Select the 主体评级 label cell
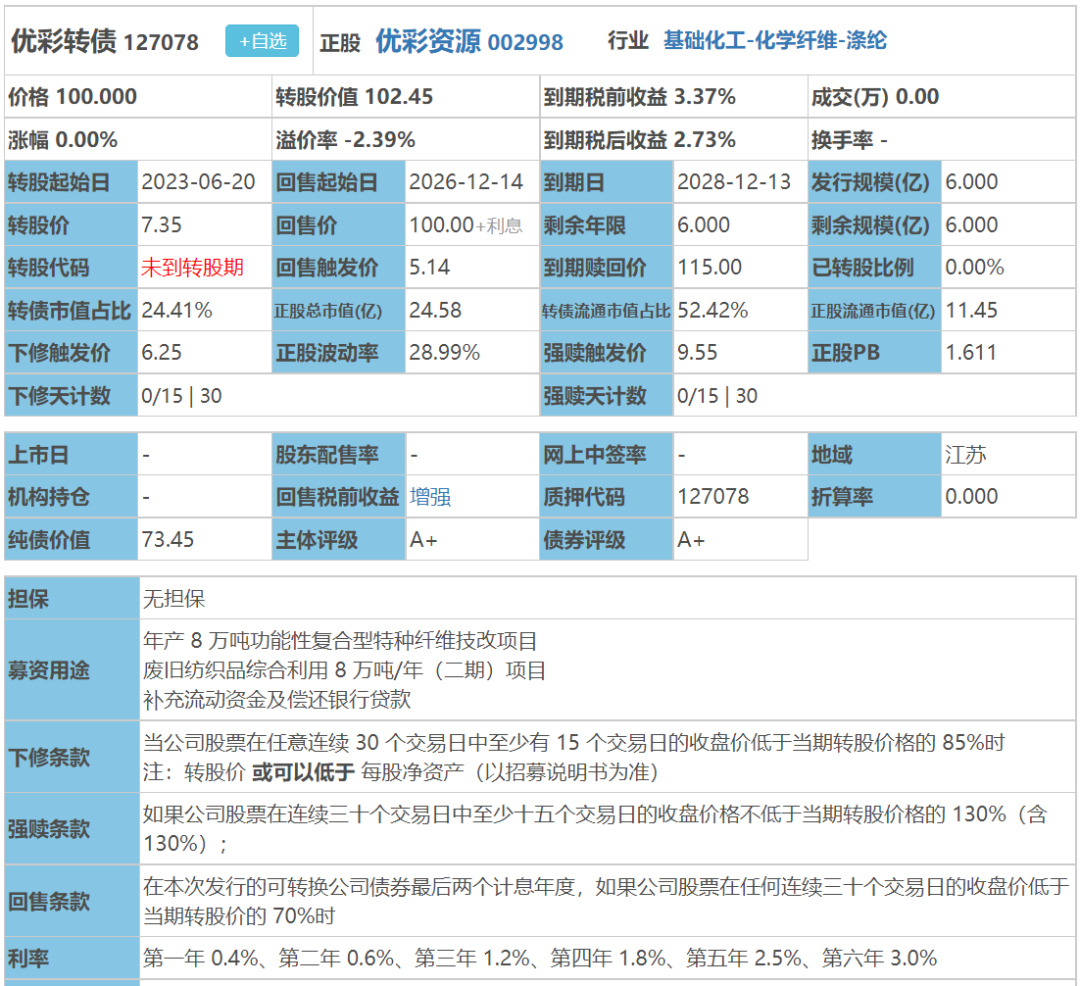 (339, 539)
